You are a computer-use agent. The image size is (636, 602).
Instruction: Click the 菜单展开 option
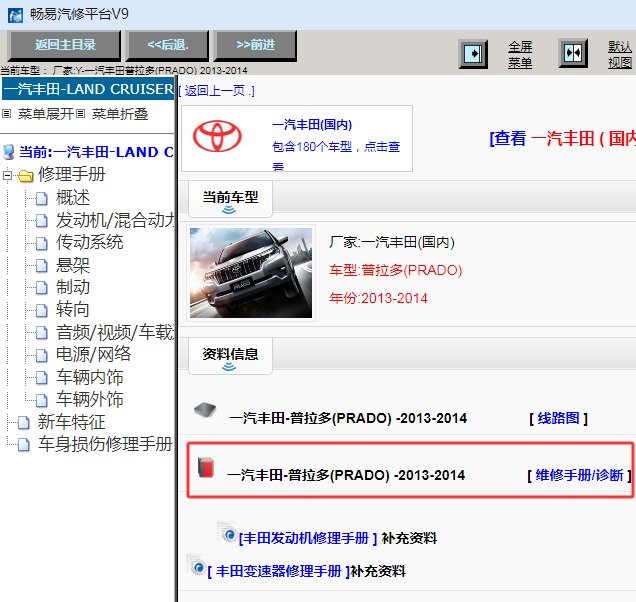(x=45, y=114)
